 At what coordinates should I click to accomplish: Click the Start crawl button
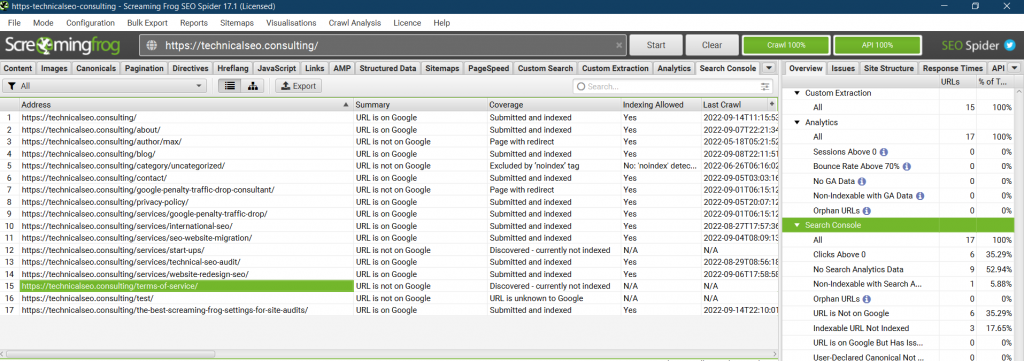tap(656, 46)
